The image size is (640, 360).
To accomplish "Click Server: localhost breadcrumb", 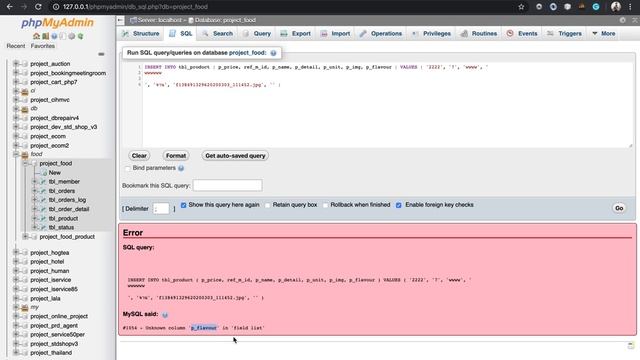I will point(159,20).
